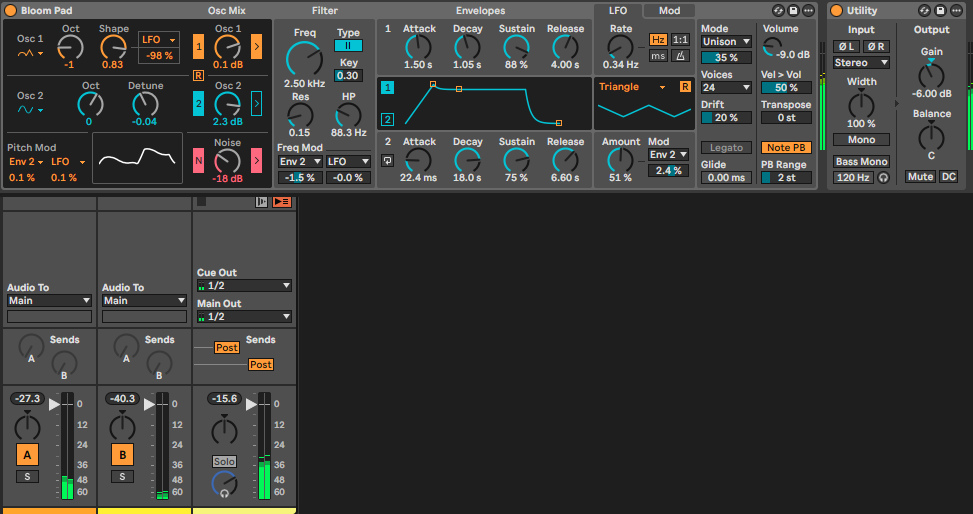Enable Legato mode
The image size is (973, 514).
(x=726, y=148)
